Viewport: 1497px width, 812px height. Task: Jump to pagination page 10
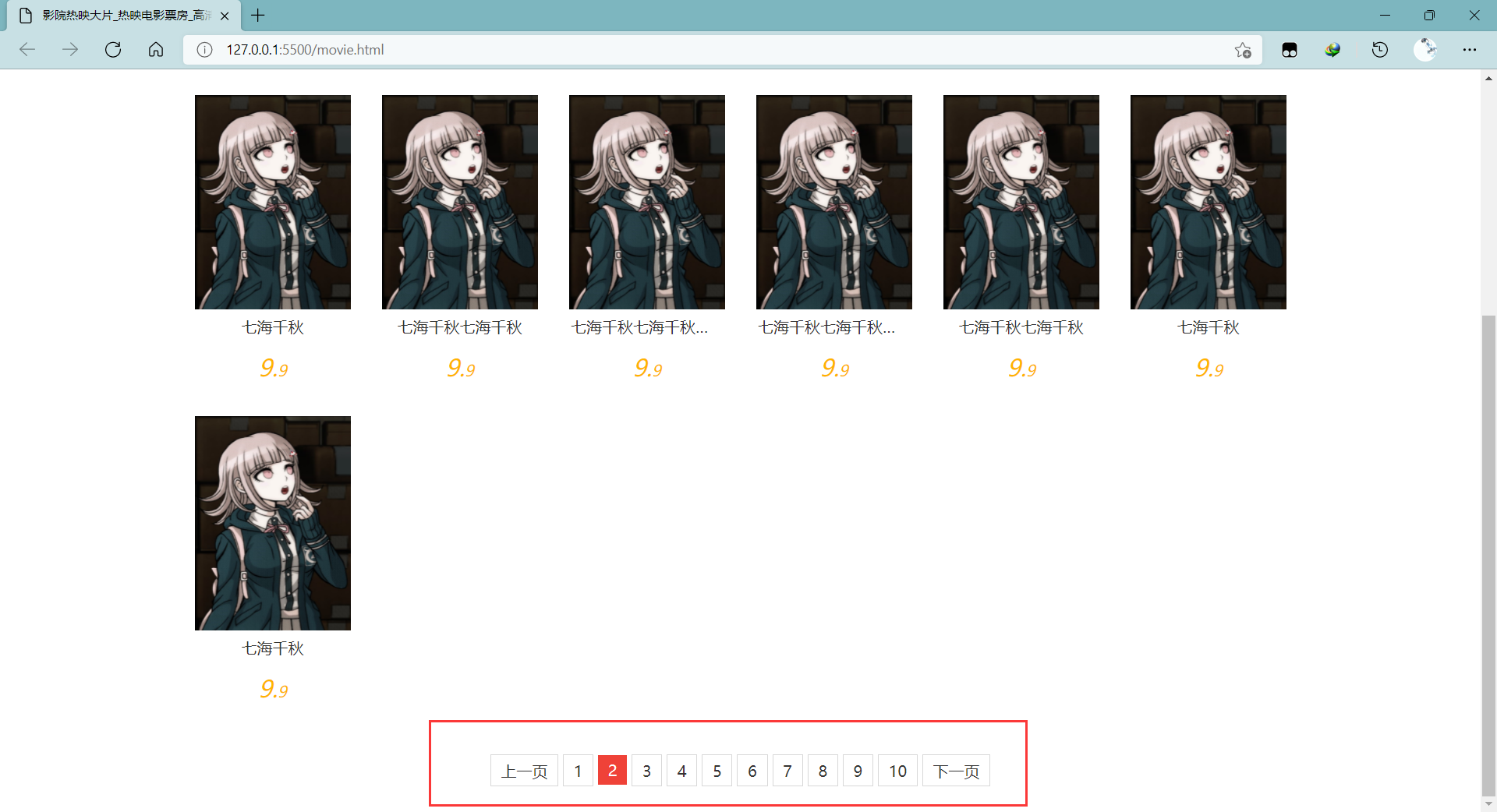coord(897,771)
